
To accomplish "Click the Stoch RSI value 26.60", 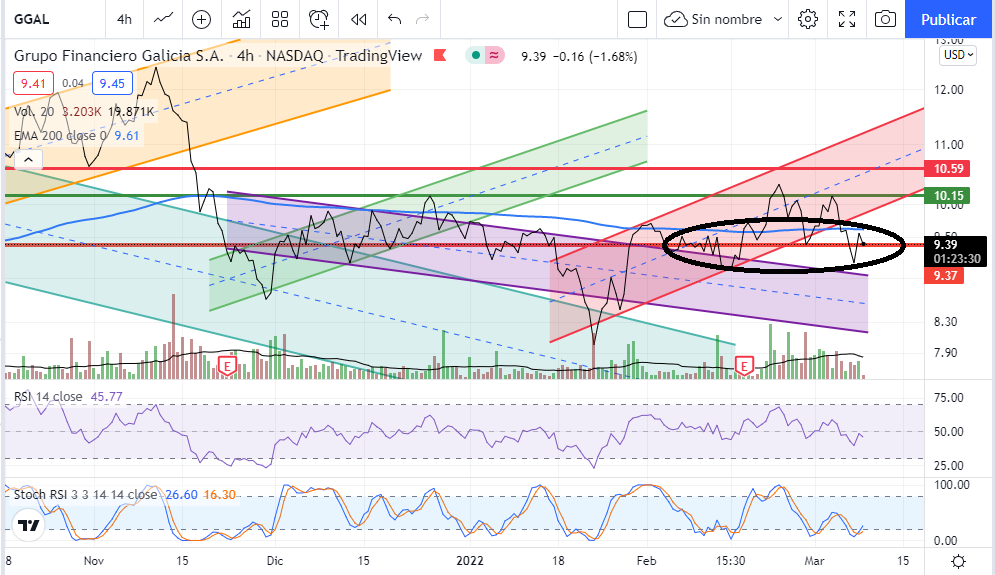I will [181, 494].
